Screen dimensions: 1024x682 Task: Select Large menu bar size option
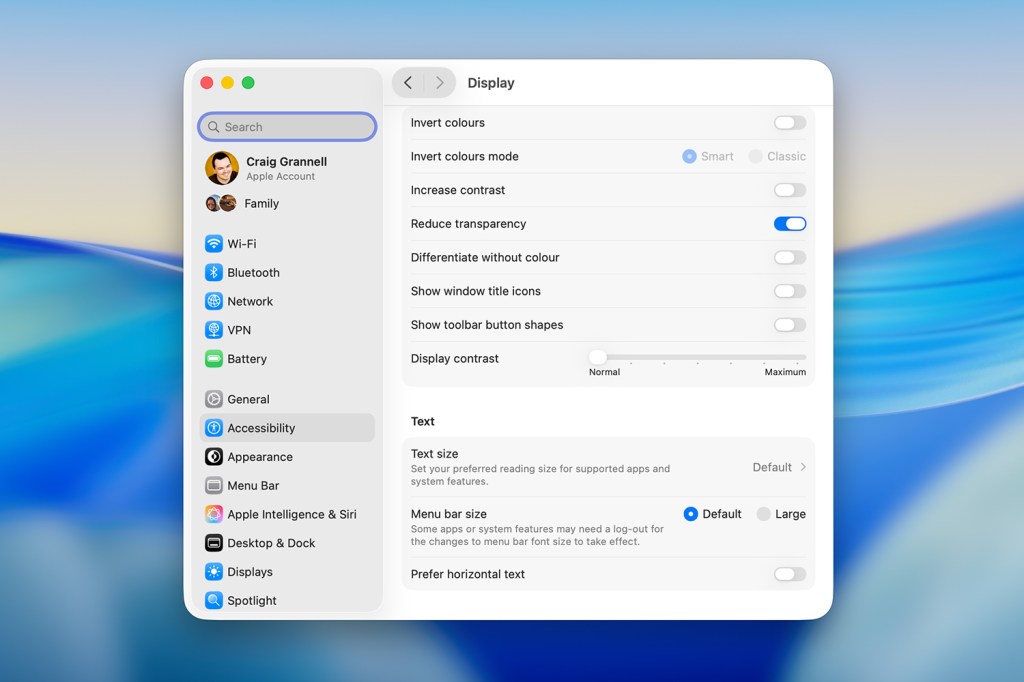[764, 514]
